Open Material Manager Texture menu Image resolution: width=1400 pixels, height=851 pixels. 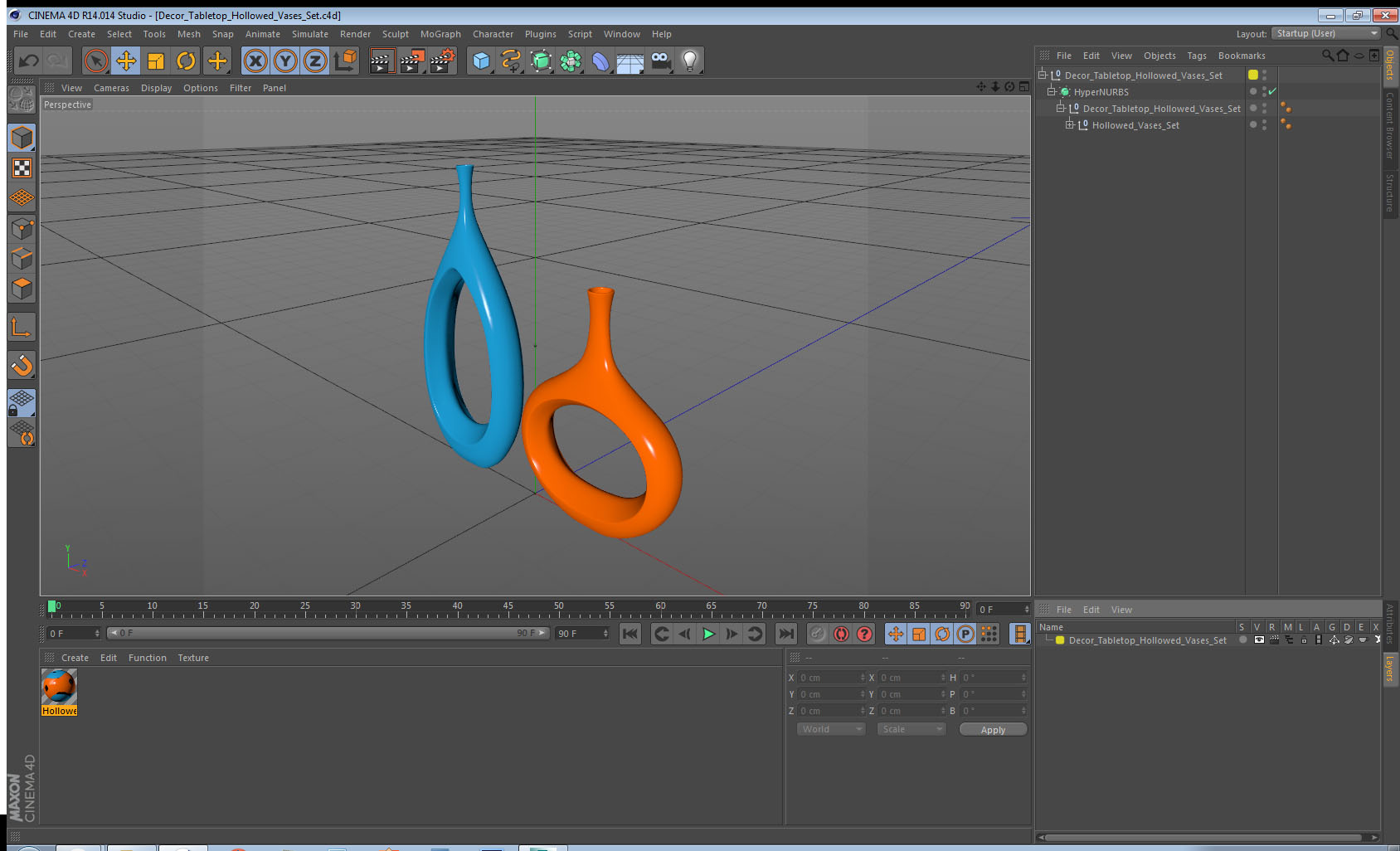tap(193, 658)
